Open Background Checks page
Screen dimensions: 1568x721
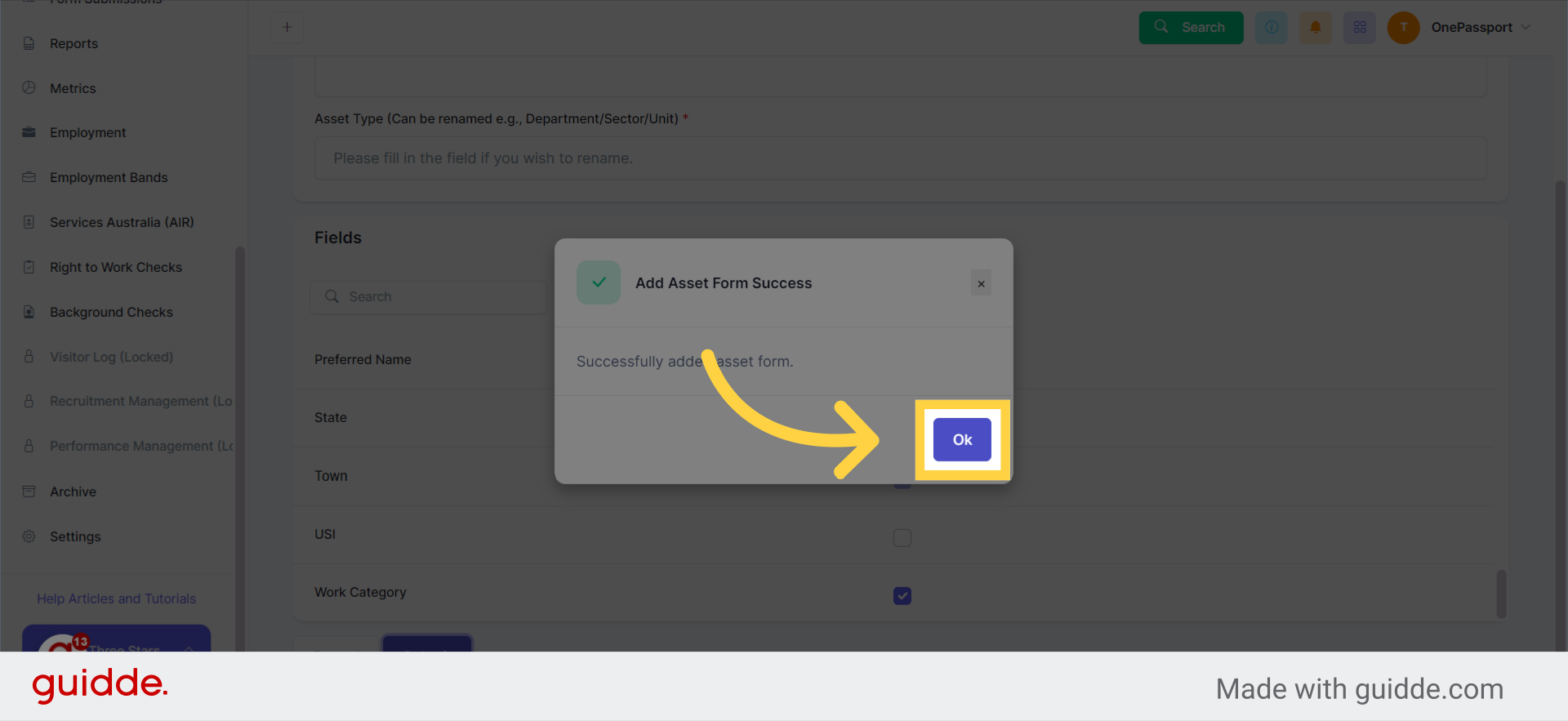[x=111, y=312]
